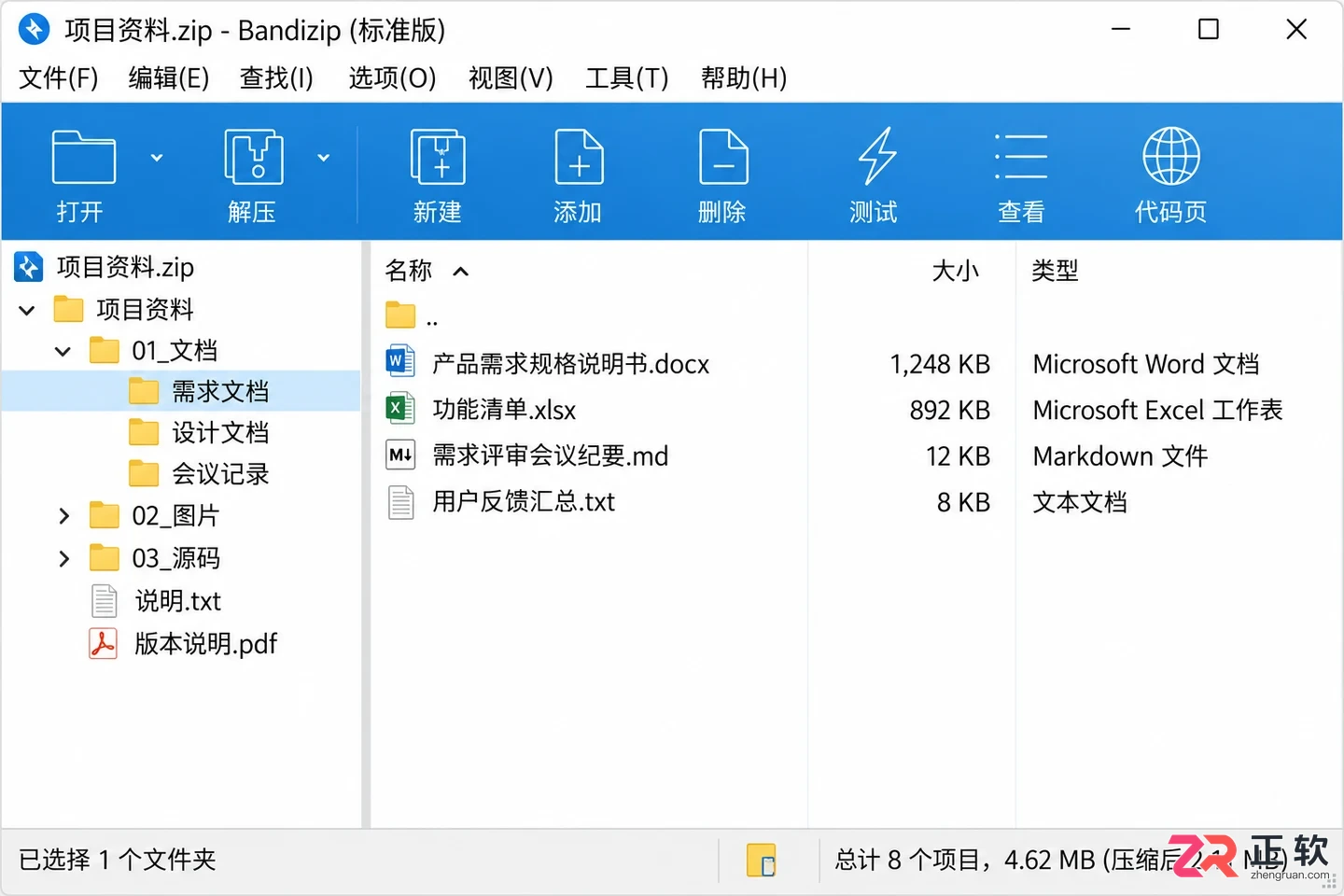Click the Markdown icon of 需求评审会议纪要.md
Image resolution: width=1344 pixels, height=896 pixels.
tap(400, 455)
